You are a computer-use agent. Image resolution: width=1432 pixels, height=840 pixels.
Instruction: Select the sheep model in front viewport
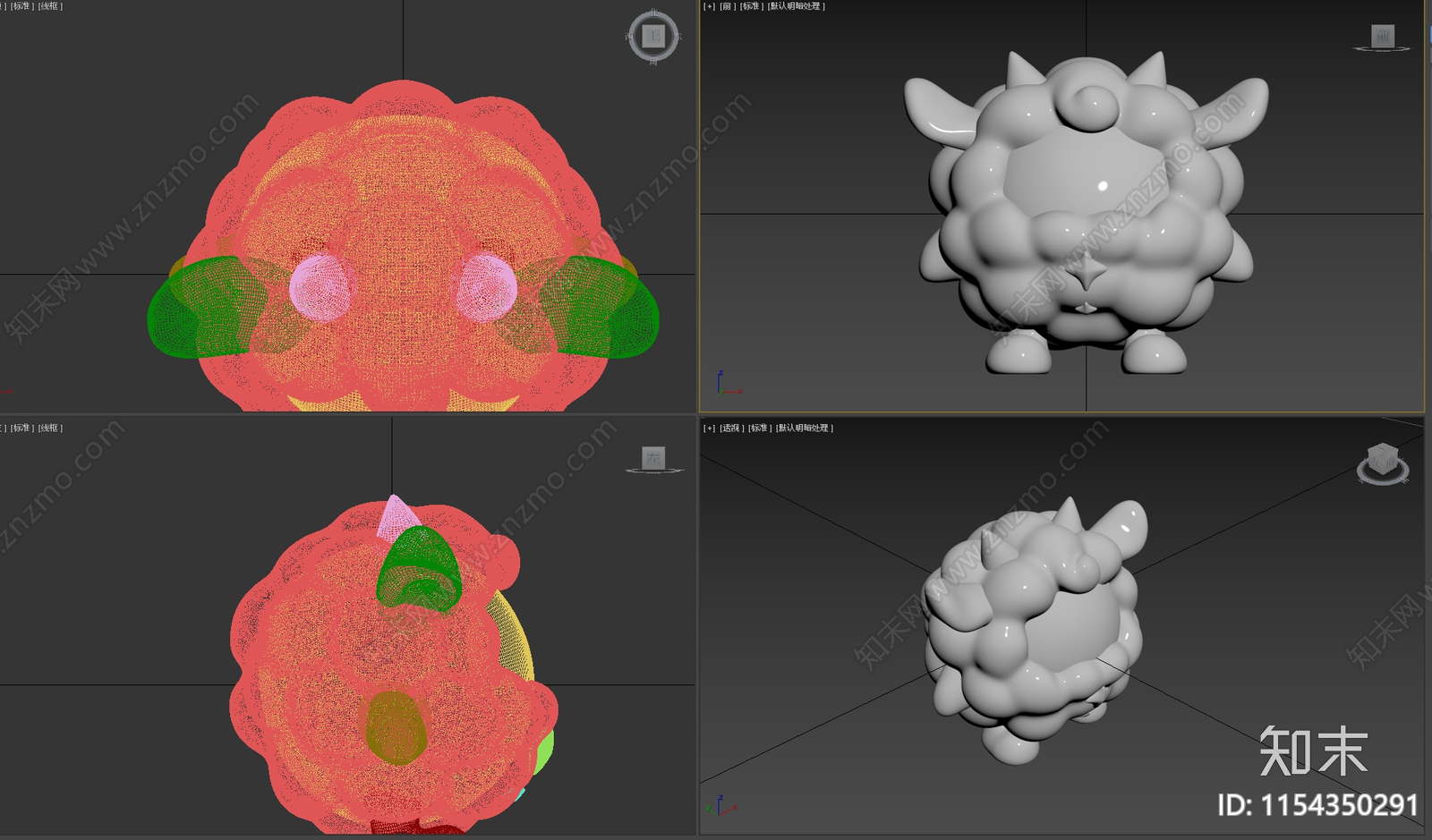(1086, 215)
